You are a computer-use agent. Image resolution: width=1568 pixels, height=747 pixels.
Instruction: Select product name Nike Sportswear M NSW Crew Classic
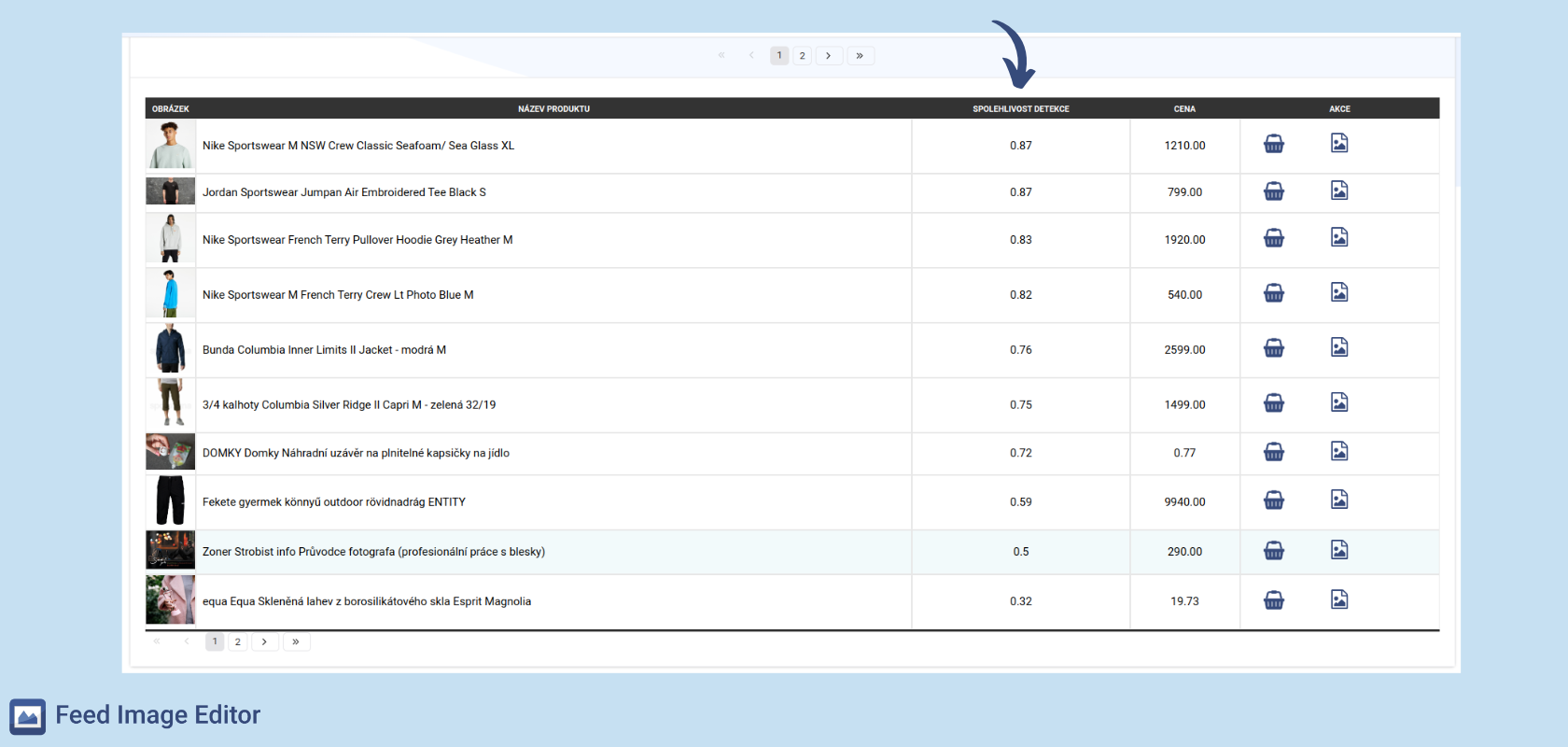point(358,146)
